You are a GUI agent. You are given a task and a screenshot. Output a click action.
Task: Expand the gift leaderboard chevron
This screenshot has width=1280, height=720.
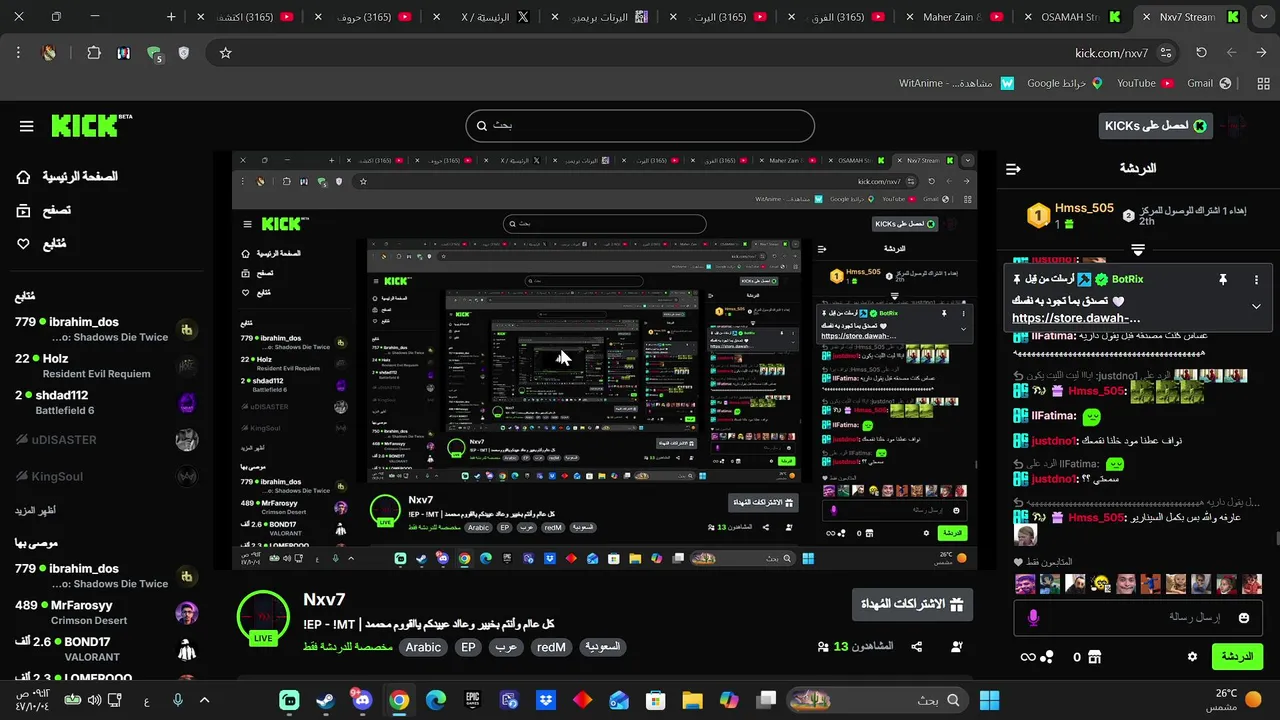(x=1138, y=249)
